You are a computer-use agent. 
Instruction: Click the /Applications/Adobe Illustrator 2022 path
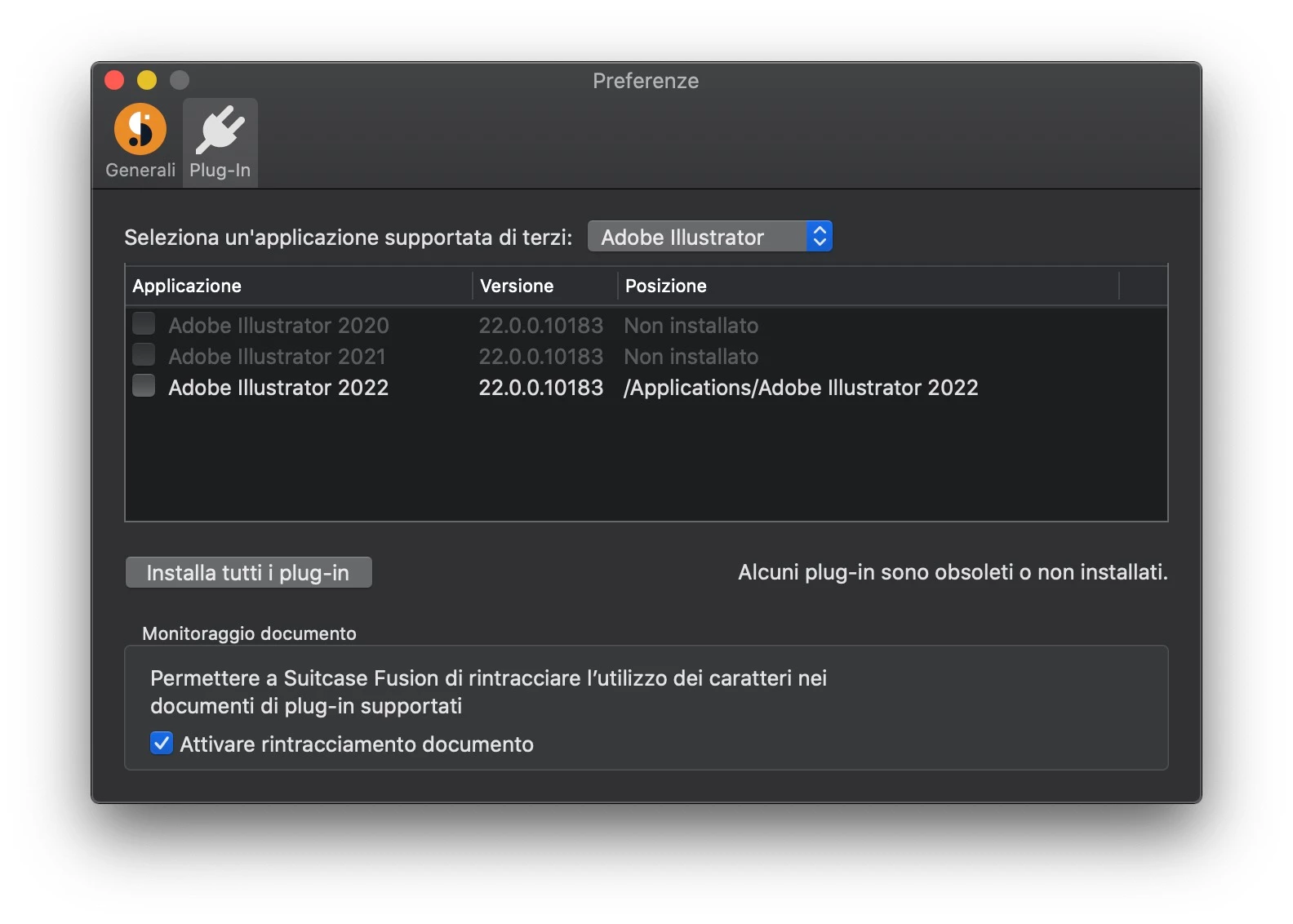[x=801, y=388]
